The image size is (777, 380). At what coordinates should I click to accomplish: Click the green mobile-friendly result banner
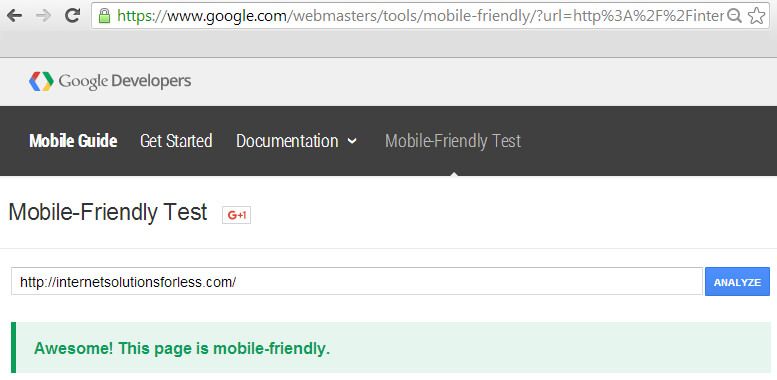[x=390, y=348]
